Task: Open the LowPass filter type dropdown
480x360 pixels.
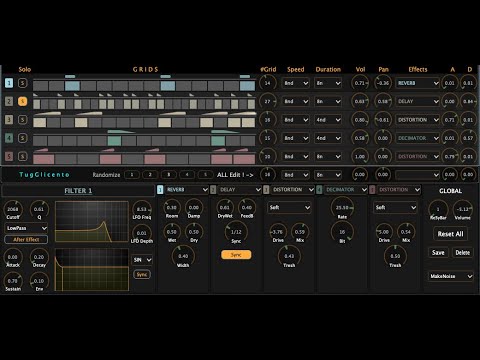Action: coord(26,228)
